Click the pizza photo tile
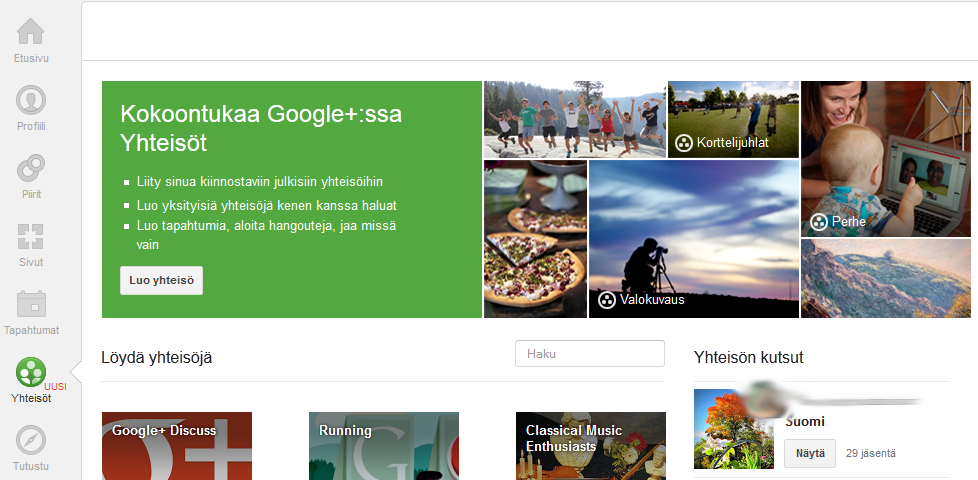Screen dimensions: 978x480 pos(535,239)
